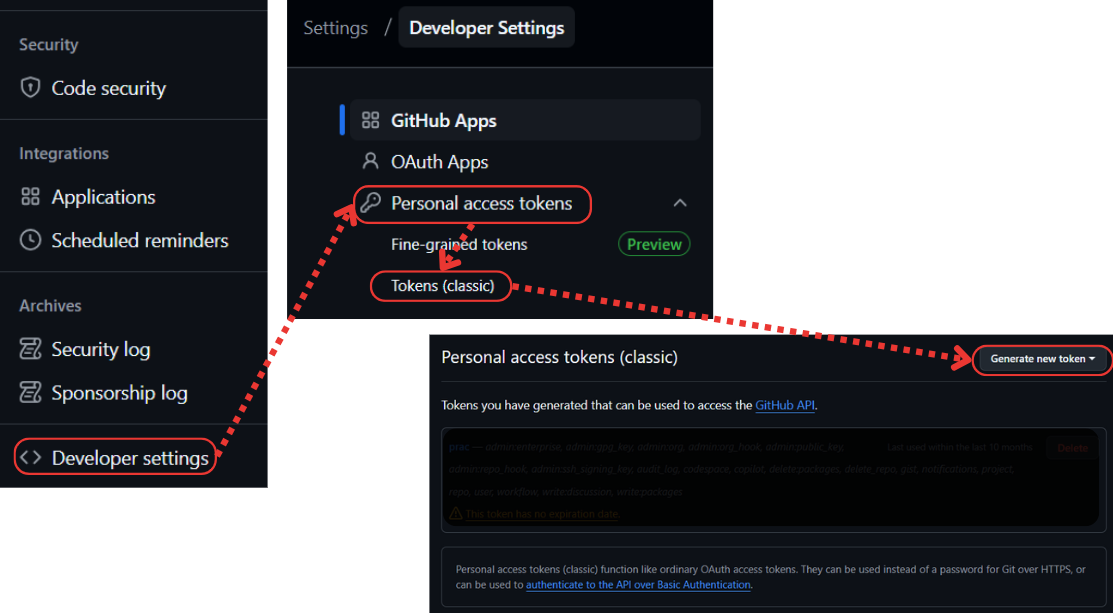1113x613 pixels.
Task: Click the Code security shield icon
Action: (30, 88)
